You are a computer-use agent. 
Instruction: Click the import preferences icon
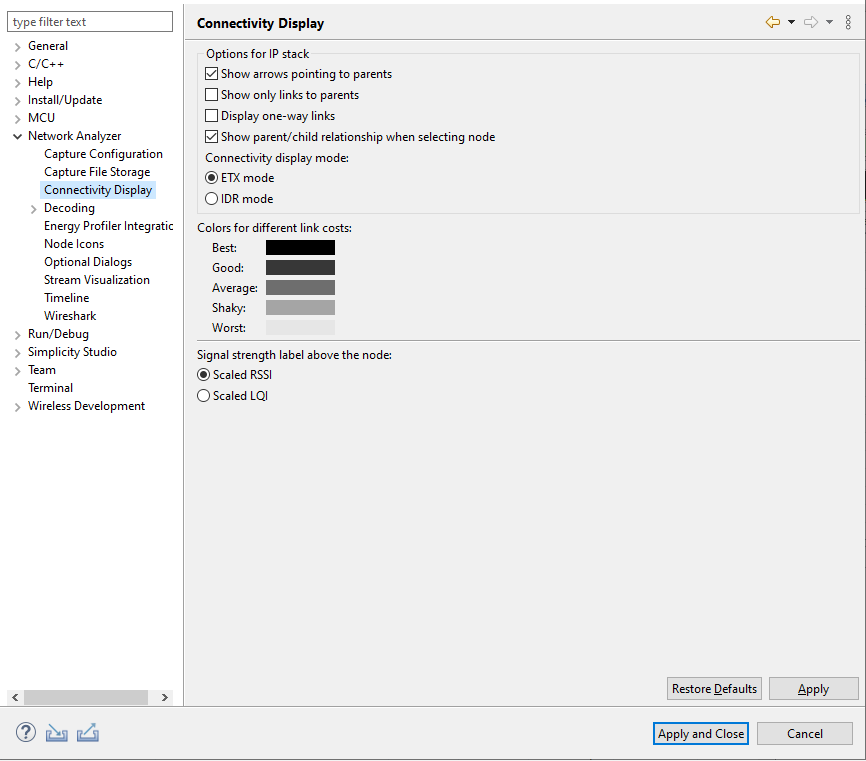click(x=56, y=732)
